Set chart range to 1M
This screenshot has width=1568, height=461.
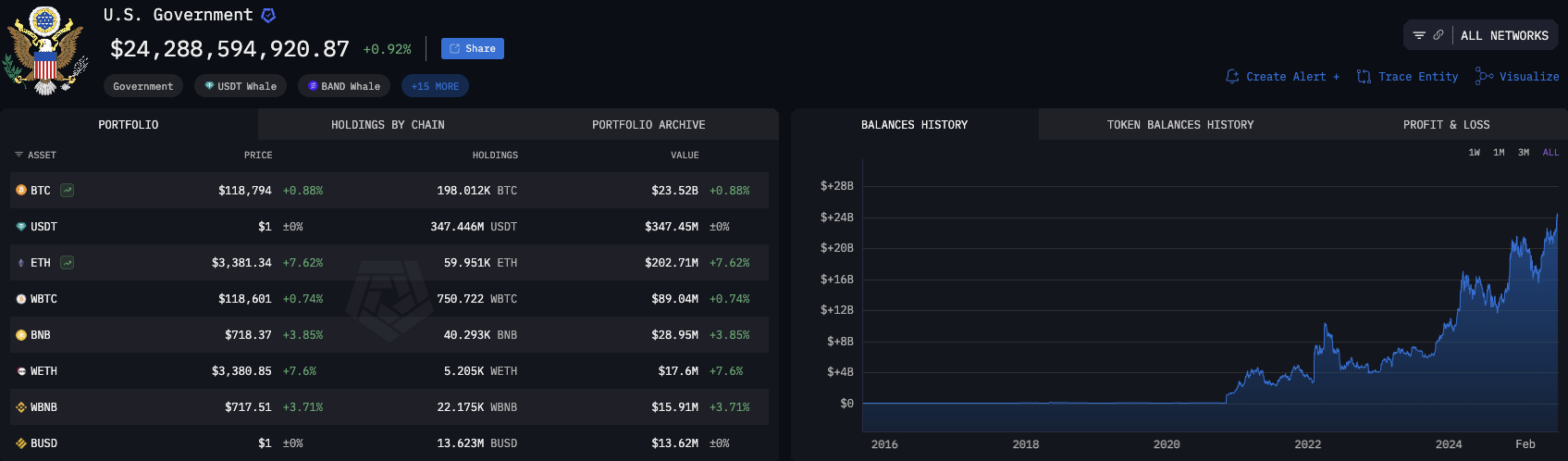click(x=1499, y=152)
